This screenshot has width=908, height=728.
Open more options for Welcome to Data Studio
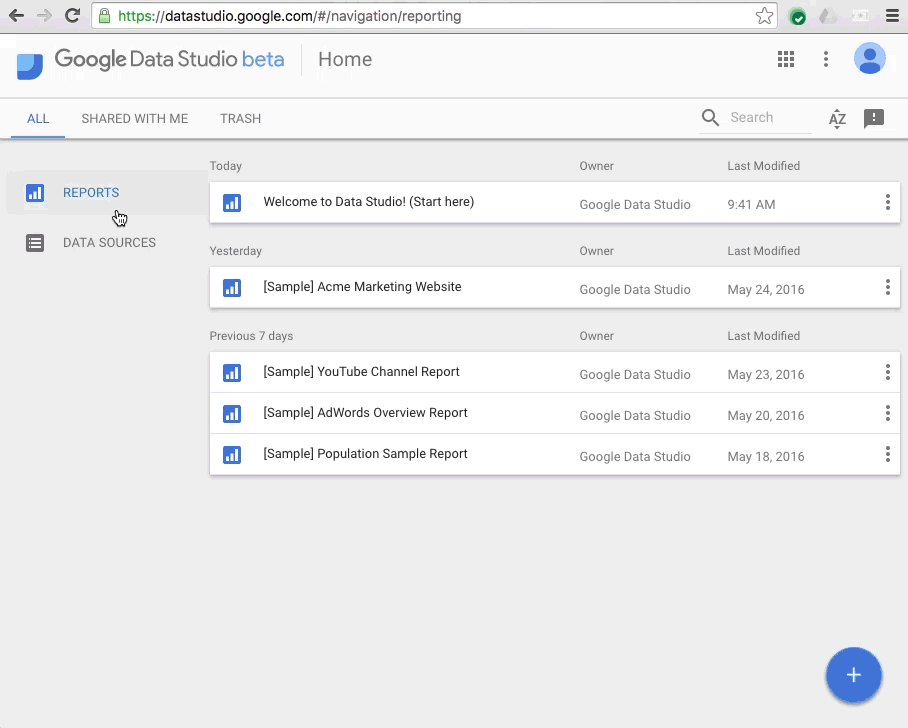[887, 202]
